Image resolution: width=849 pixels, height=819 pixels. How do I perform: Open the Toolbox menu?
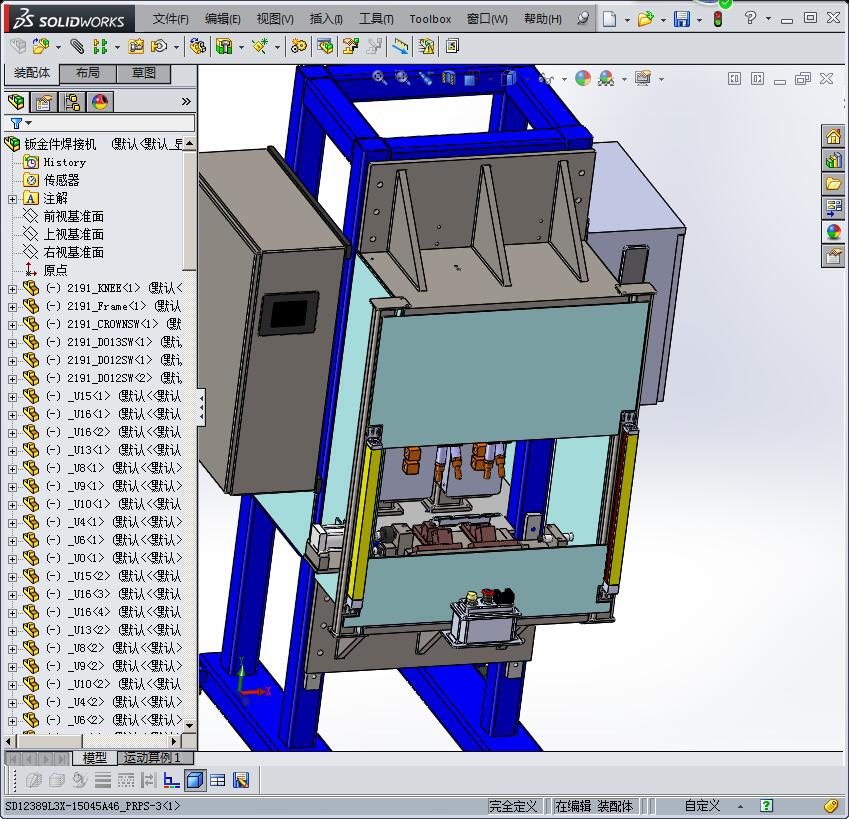click(x=430, y=19)
